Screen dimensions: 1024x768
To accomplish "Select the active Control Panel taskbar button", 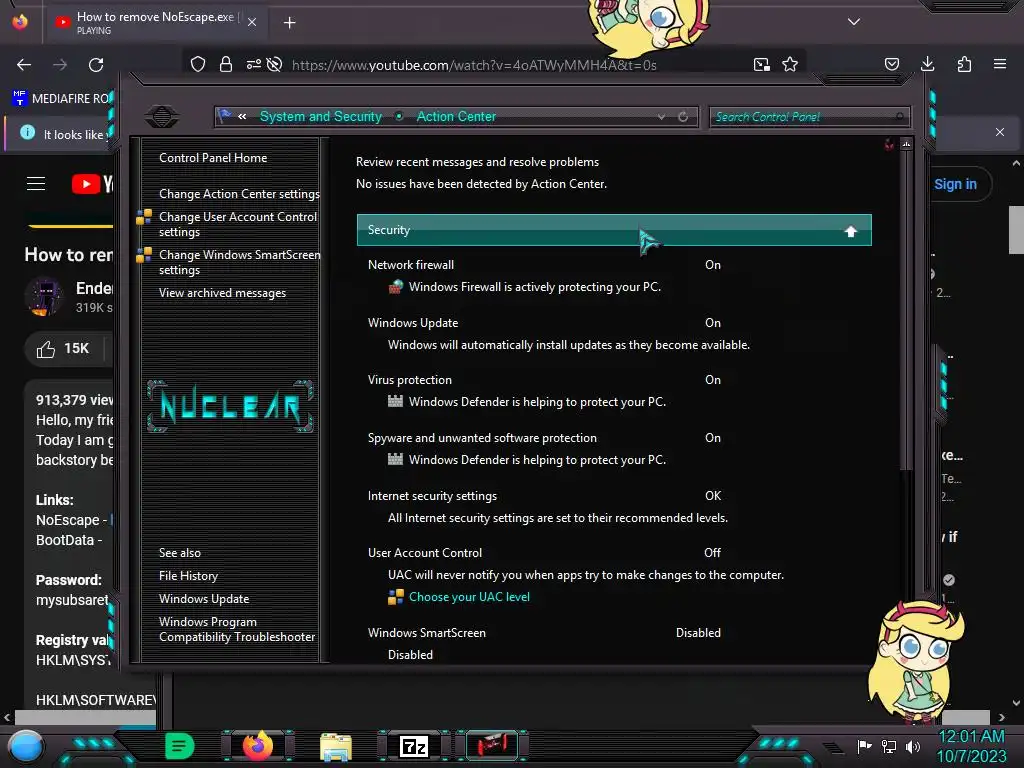I will [x=492, y=745].
